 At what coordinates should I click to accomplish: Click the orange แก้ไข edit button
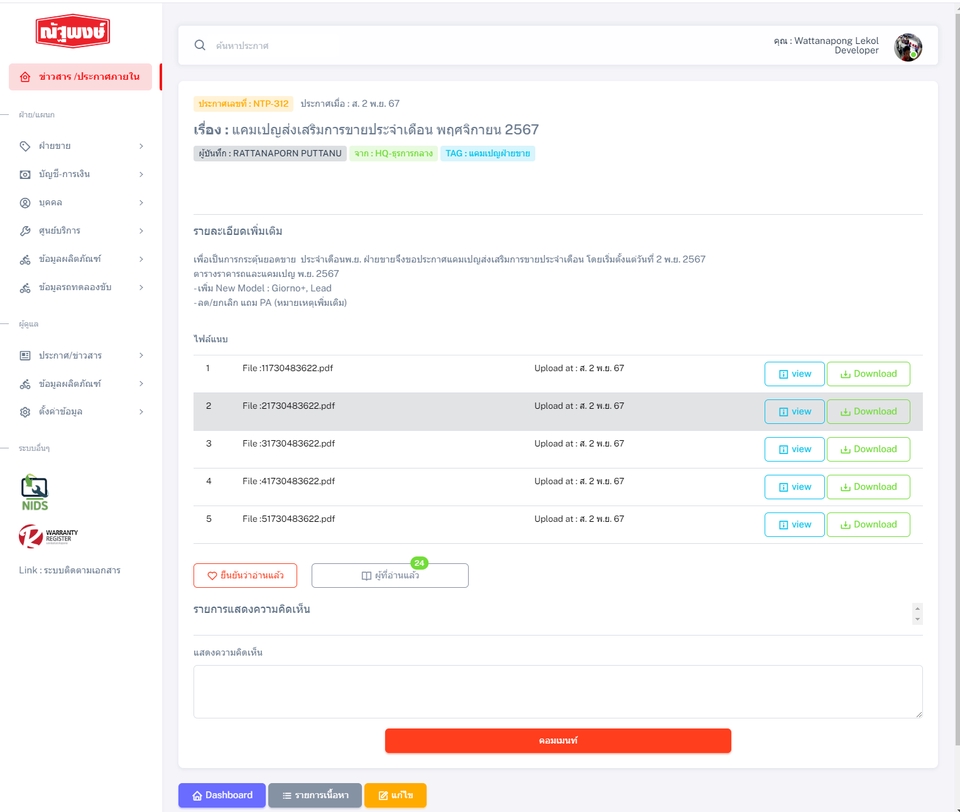[x=395, y=795]
